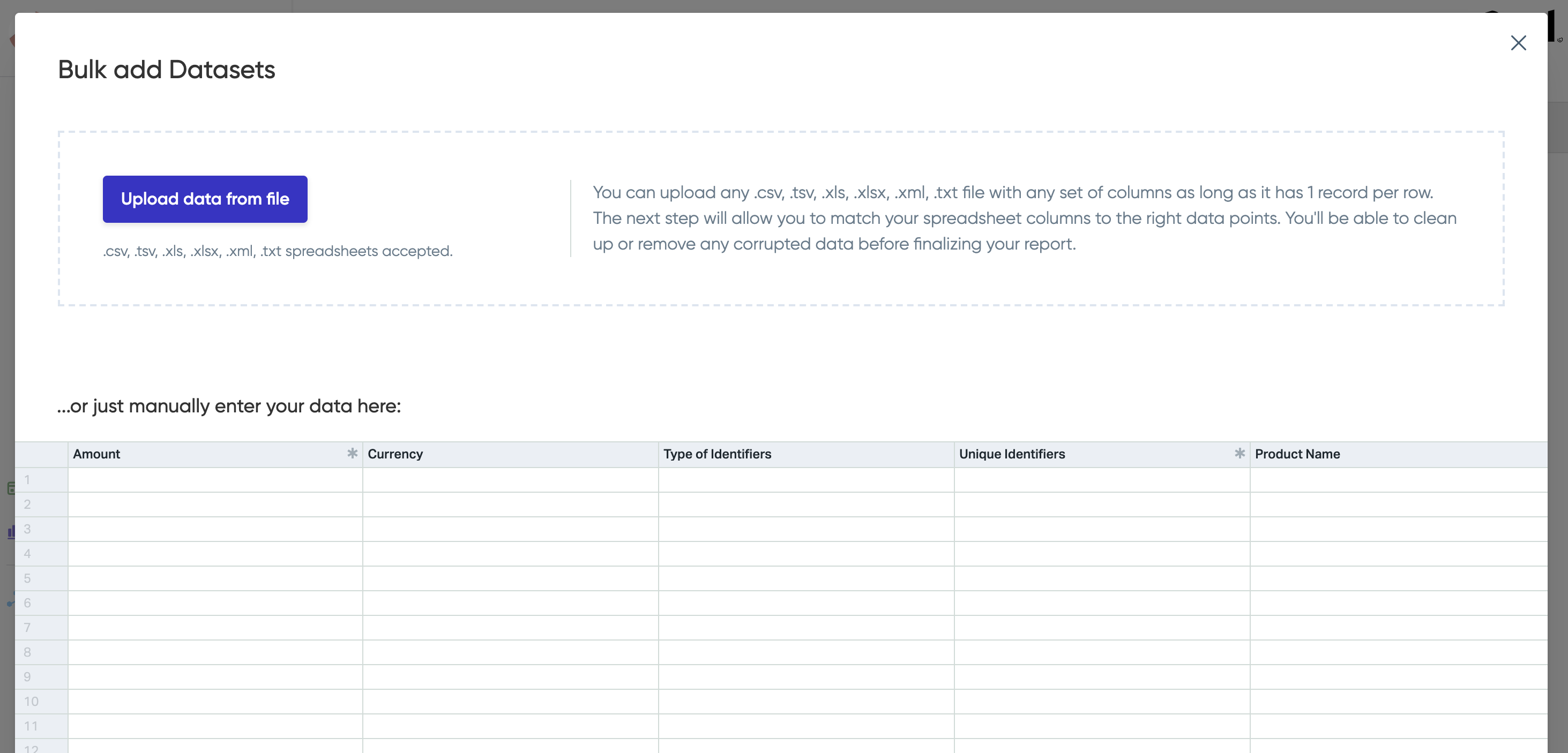The width and height of the screenshot is (1568, 753).
Task: Click the table's top-left corner header cell
Action: (x=40, y=454)
